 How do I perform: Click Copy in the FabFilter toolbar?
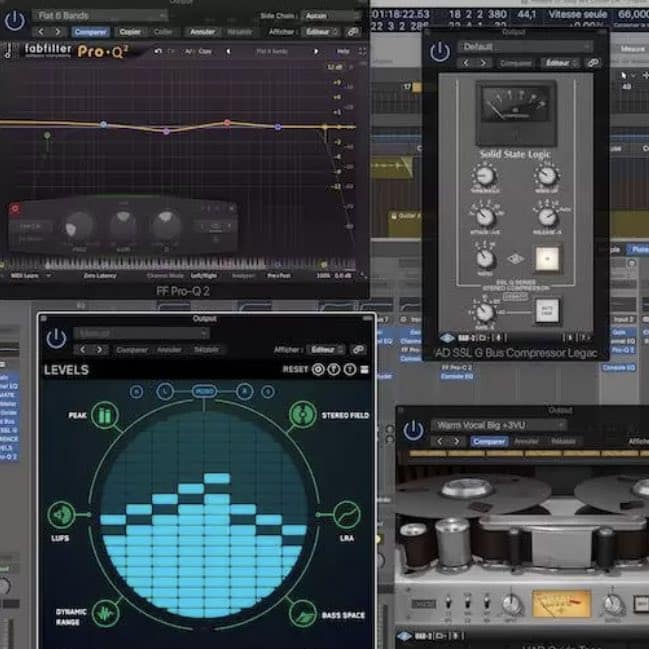[205, 51]
